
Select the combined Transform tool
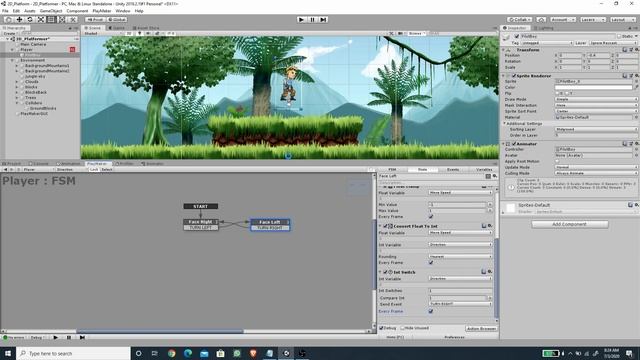(x=62, y=20)
